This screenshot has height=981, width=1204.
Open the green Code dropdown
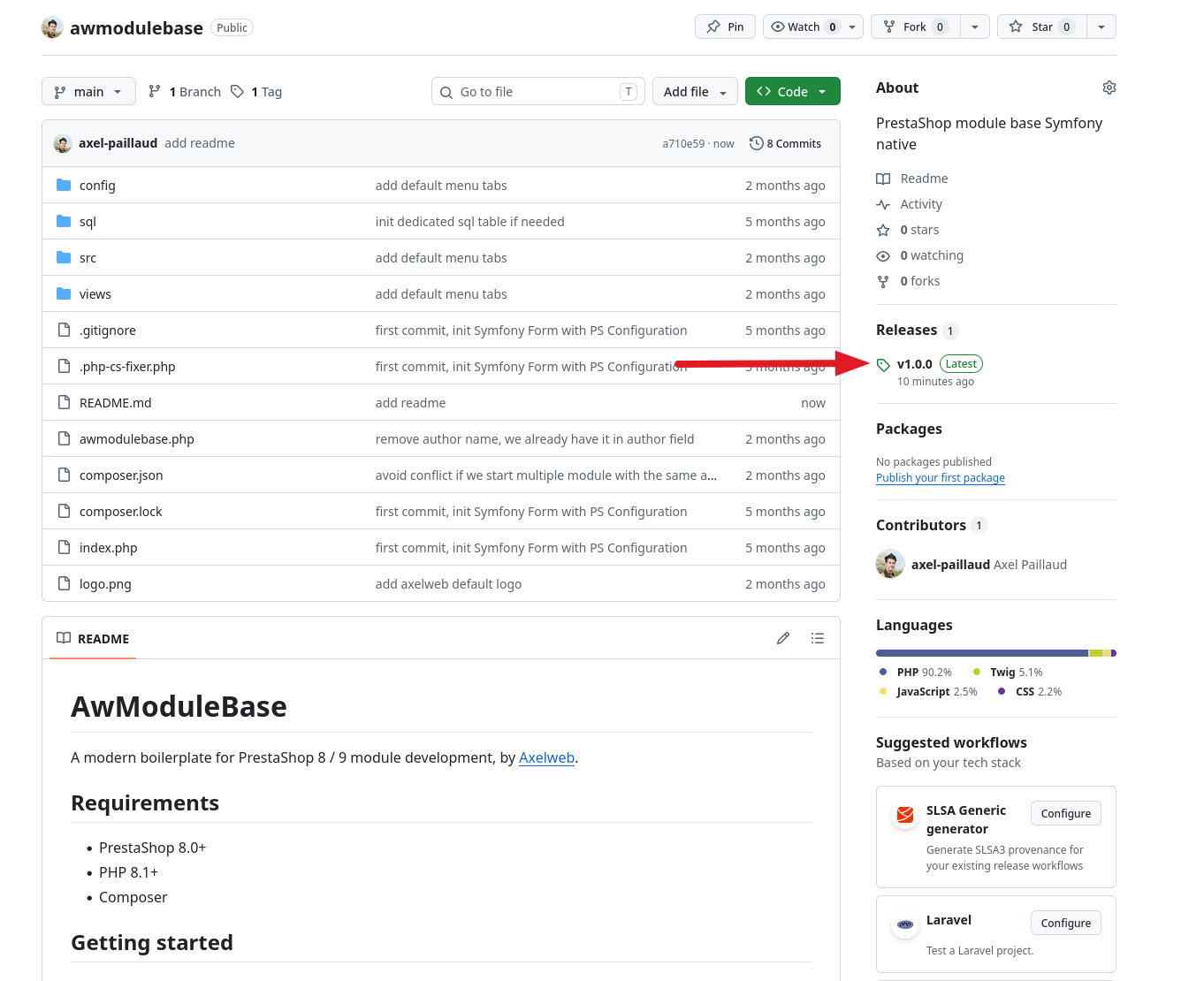792,91
